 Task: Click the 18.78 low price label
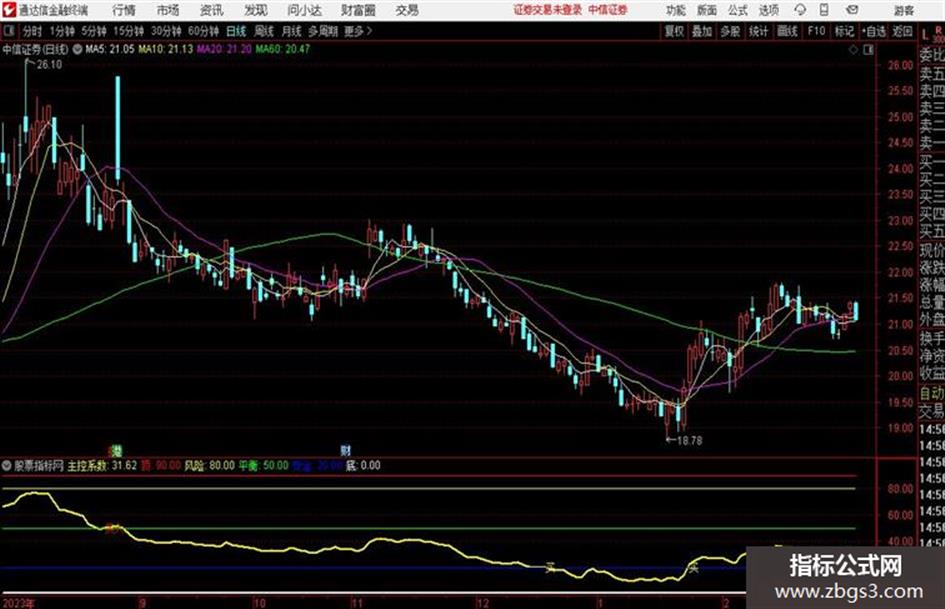click(x=689, y=441)
